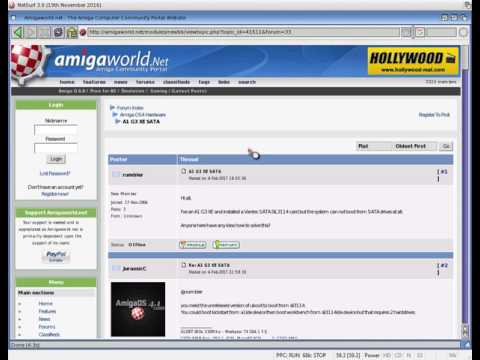Screen dimensions: 480x360
Task: Click the HD indicator in the emulator status bar
Action: pyautogui.click(x=387, y=355)
